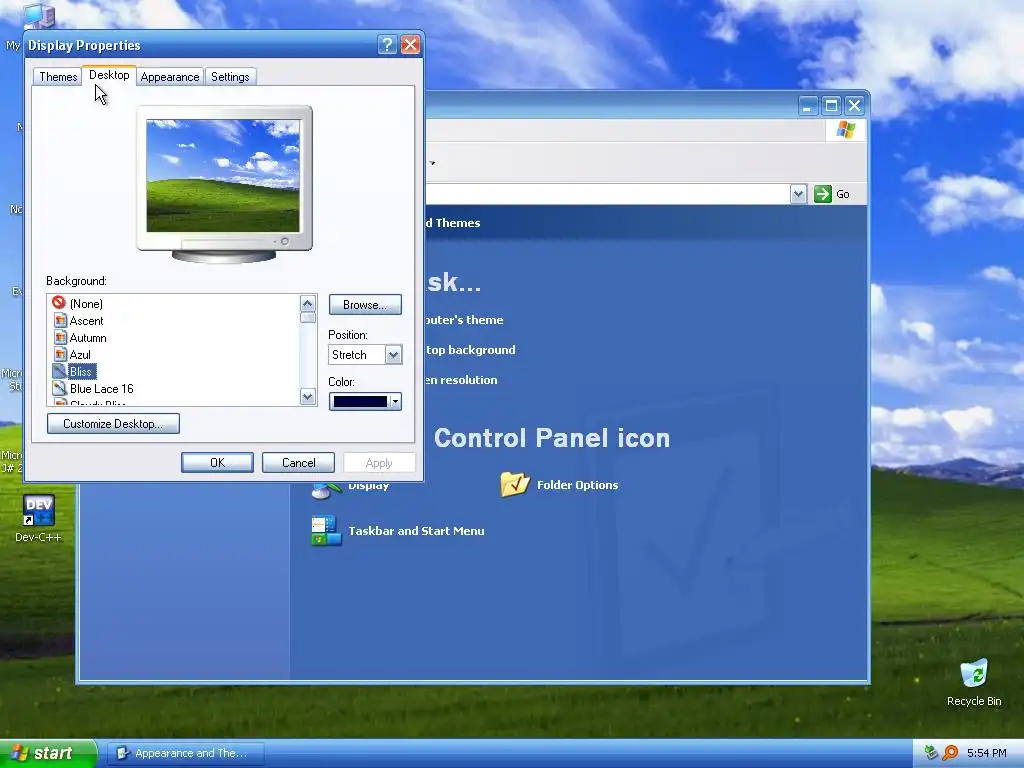
Task: Select Autumn background
Action: [x=88, y=338]
